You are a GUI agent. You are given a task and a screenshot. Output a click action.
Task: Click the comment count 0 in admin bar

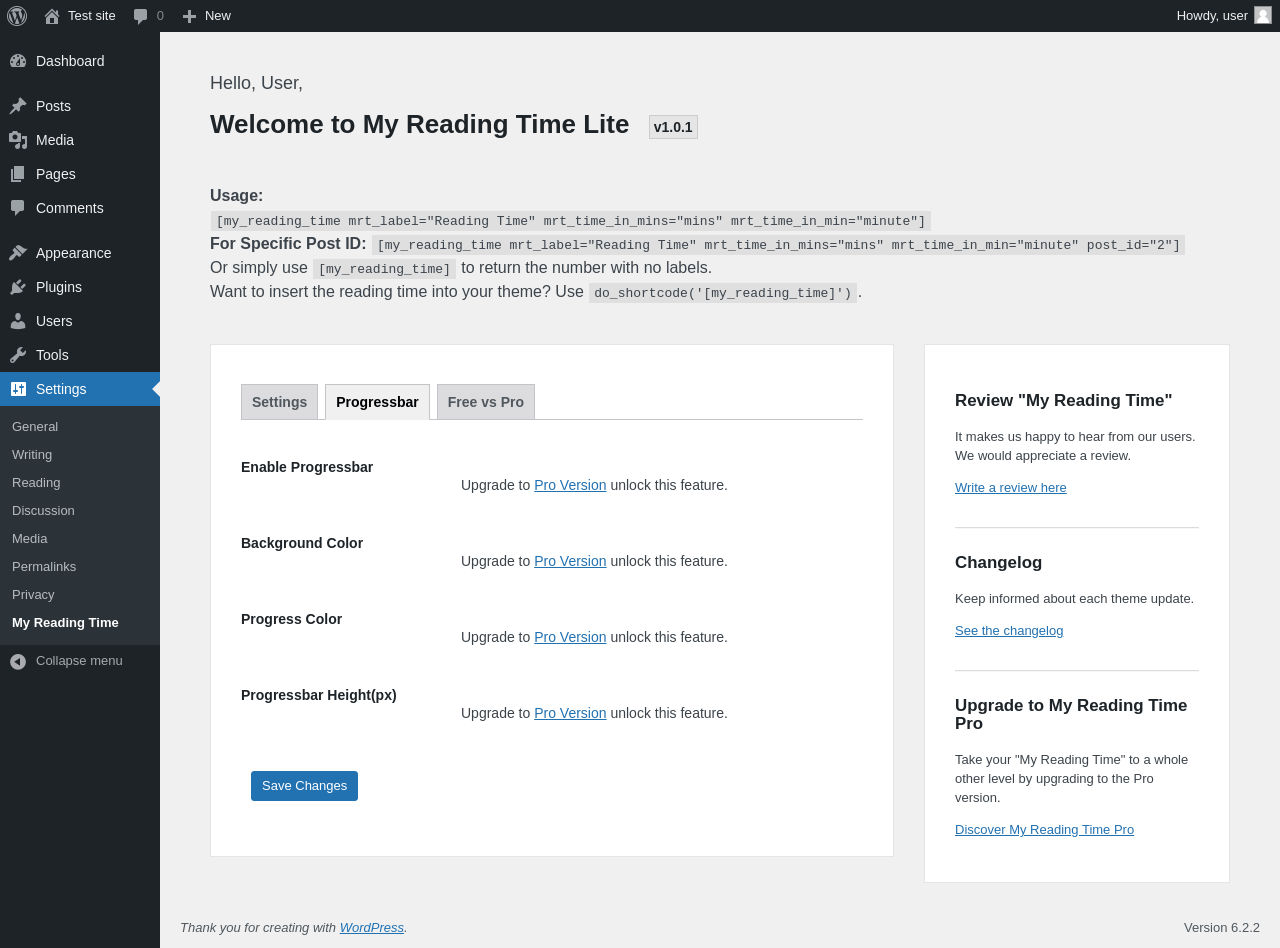pos(160,16)
